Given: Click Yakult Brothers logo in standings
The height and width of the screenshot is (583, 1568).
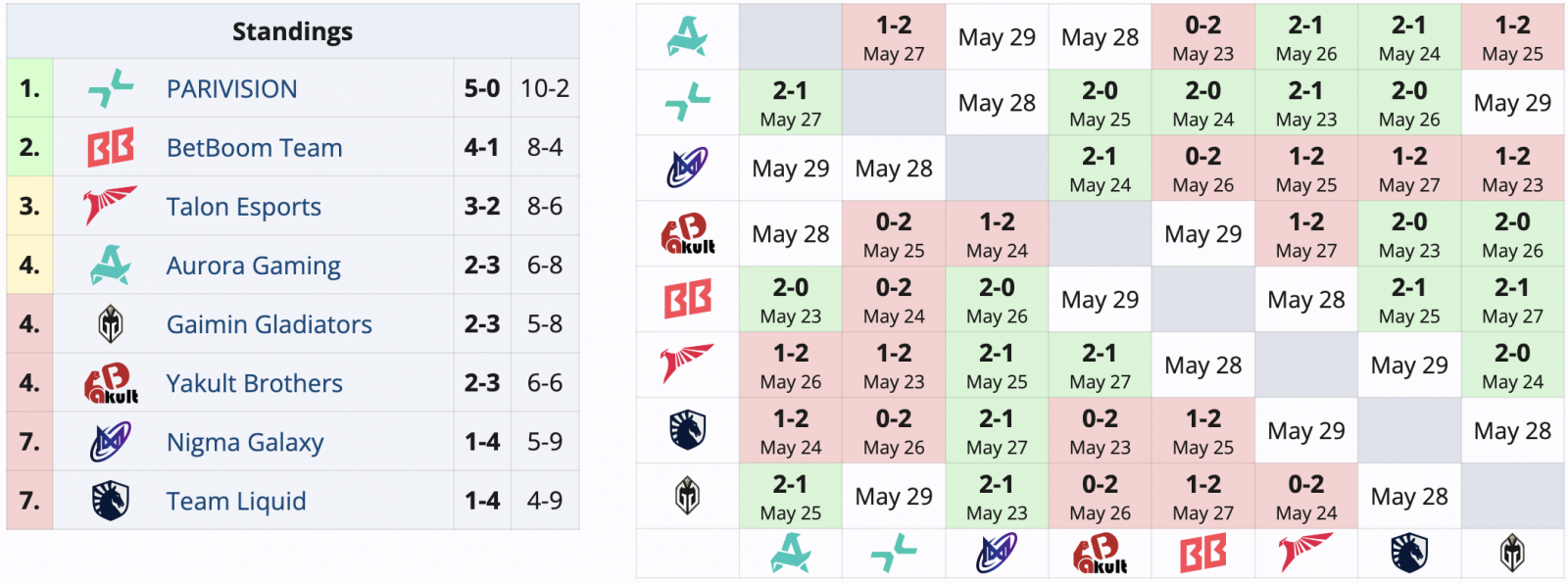Looking at the screenshot, I should click(111, 383).
